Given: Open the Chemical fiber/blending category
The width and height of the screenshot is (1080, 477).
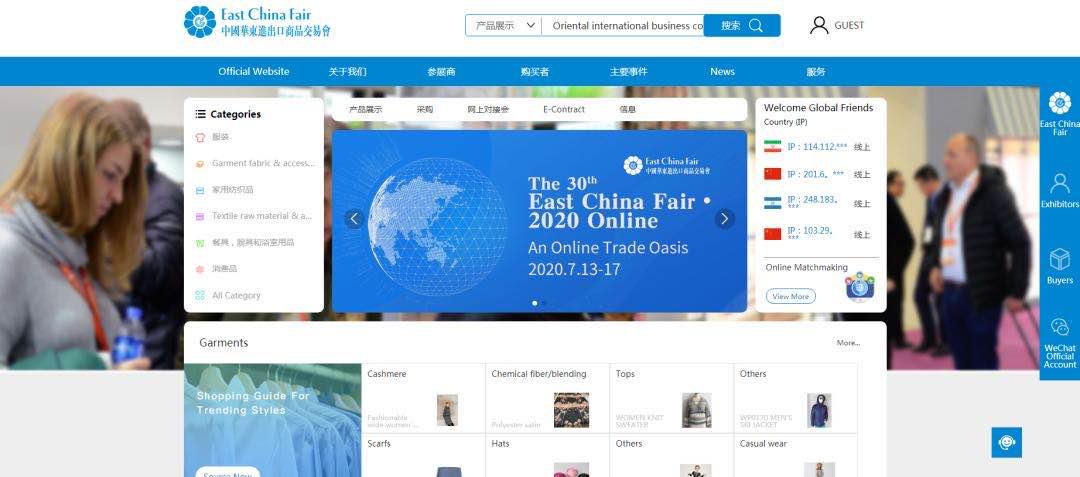Looking at the screenshot, I should point(539,374).
